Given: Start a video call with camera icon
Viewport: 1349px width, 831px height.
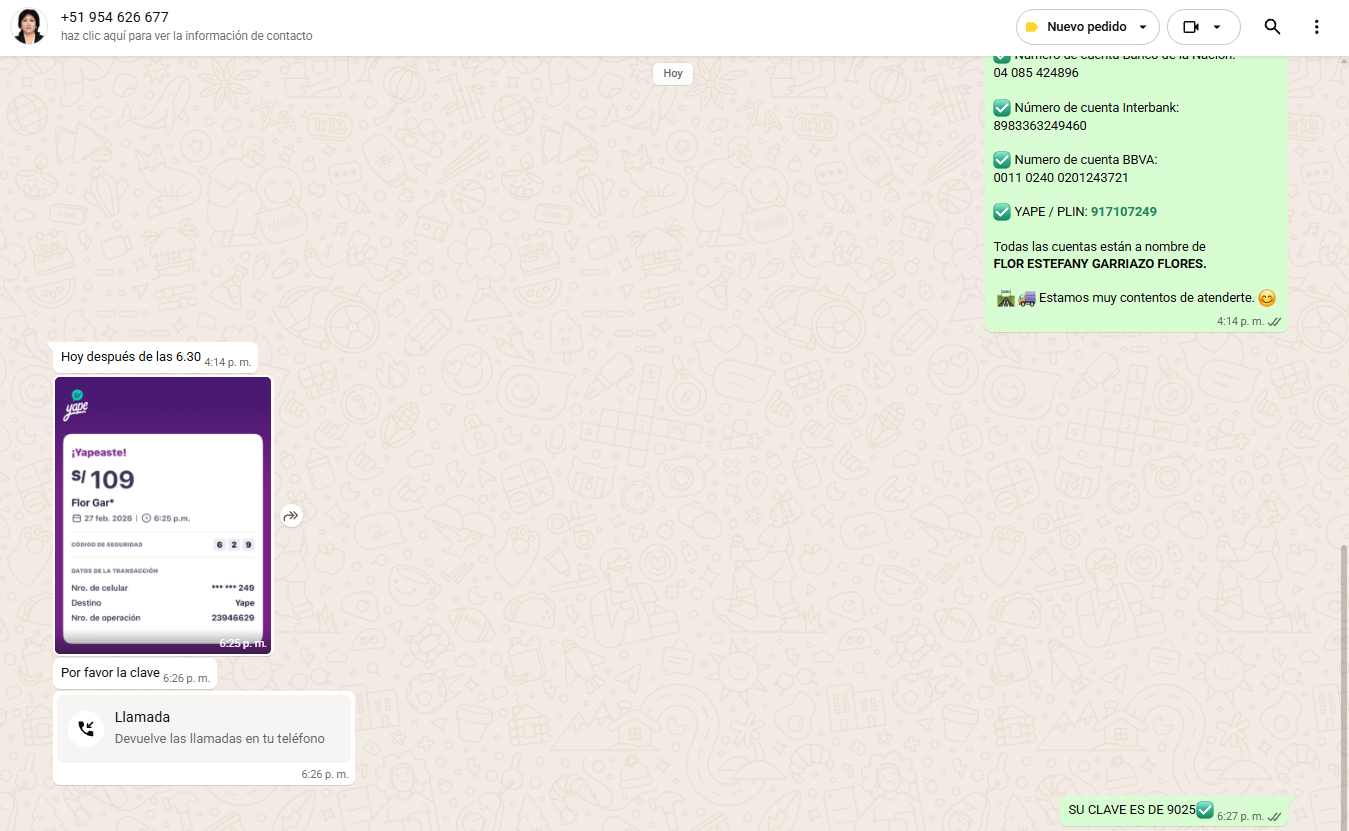Looking at the screenshot, I should [x=1190, y=27].
